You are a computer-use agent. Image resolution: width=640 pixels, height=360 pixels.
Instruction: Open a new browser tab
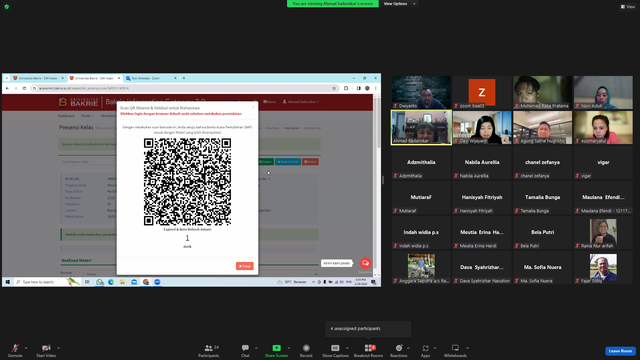coord(184,78)
